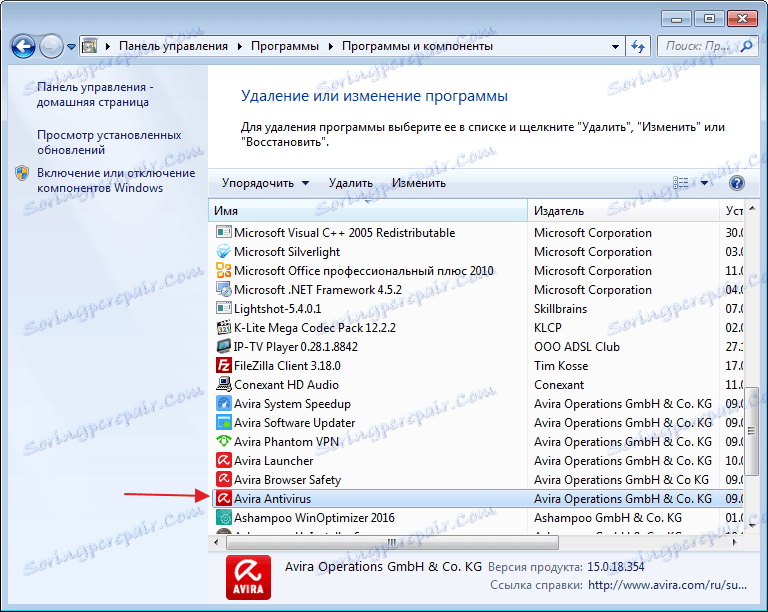Select the FileZilla Client icon
This screenshot has height=612, width=768.
point(223,365)
